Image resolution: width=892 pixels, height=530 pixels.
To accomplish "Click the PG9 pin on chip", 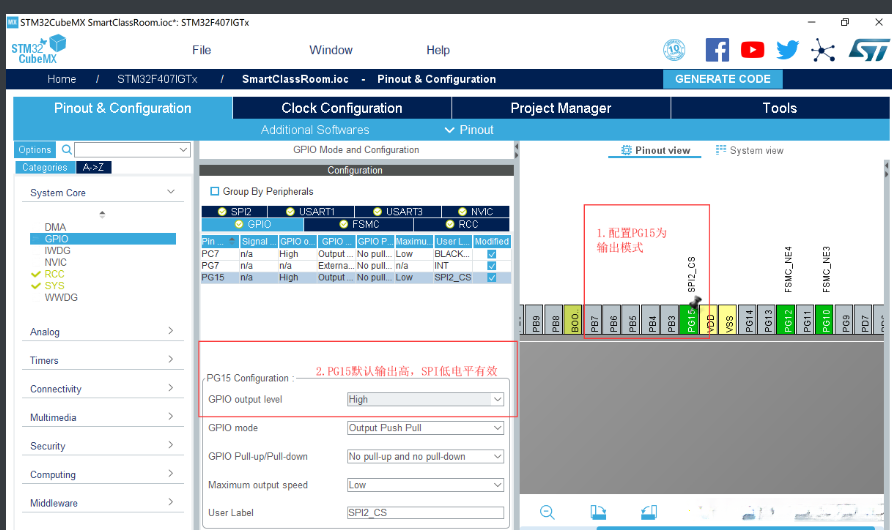I will tap(845, 320).
